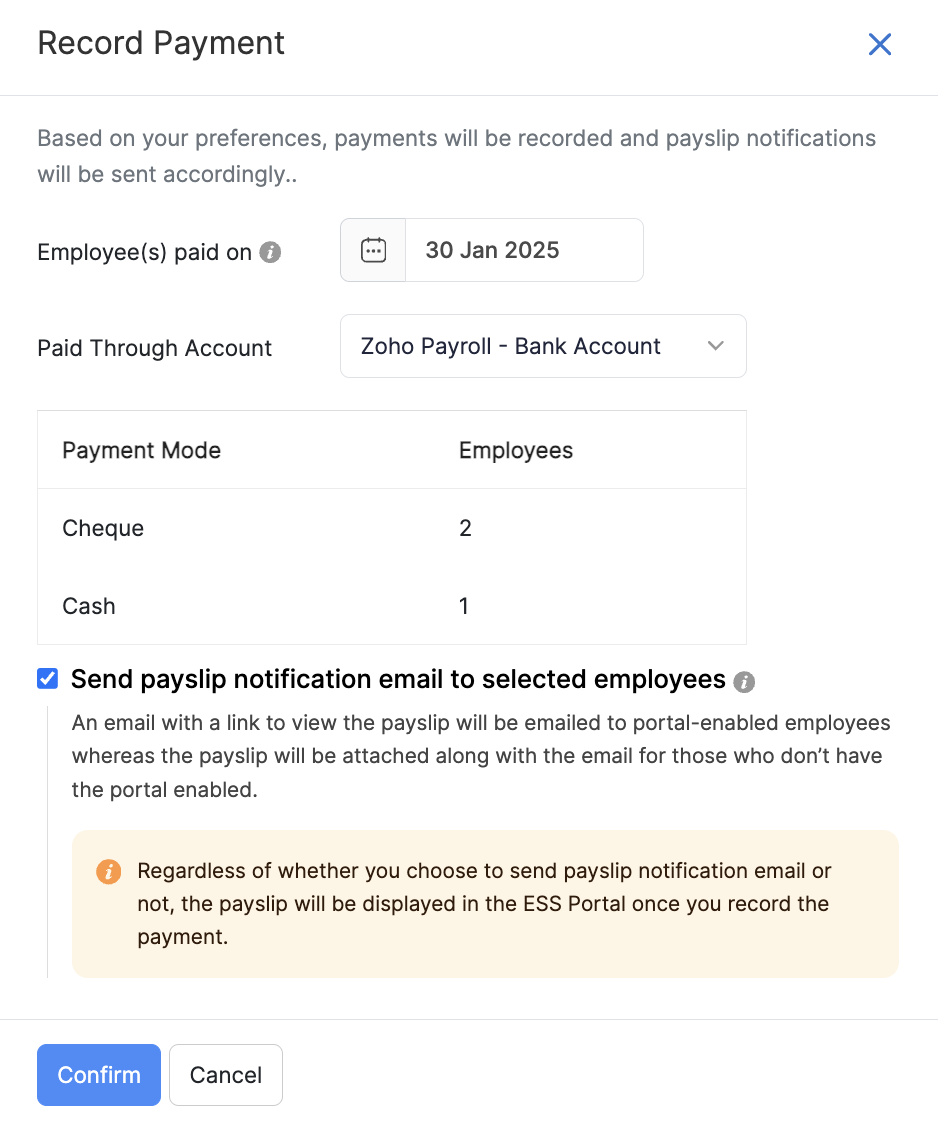Click the info icon next to payslip notification checkbox
This screenshot has height=1124, width=938.
click(744, 680)
